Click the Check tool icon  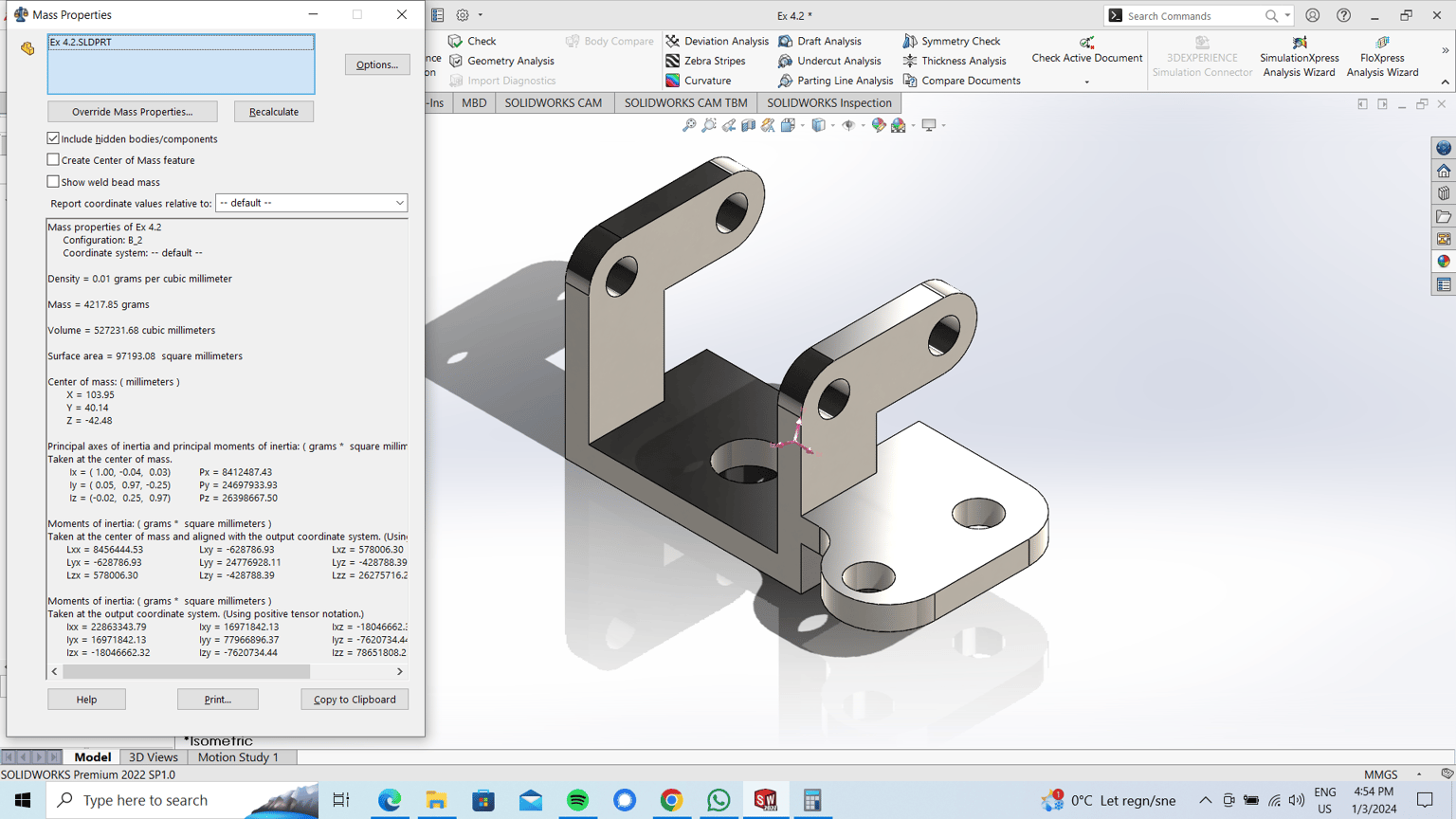tap(455, 41)
